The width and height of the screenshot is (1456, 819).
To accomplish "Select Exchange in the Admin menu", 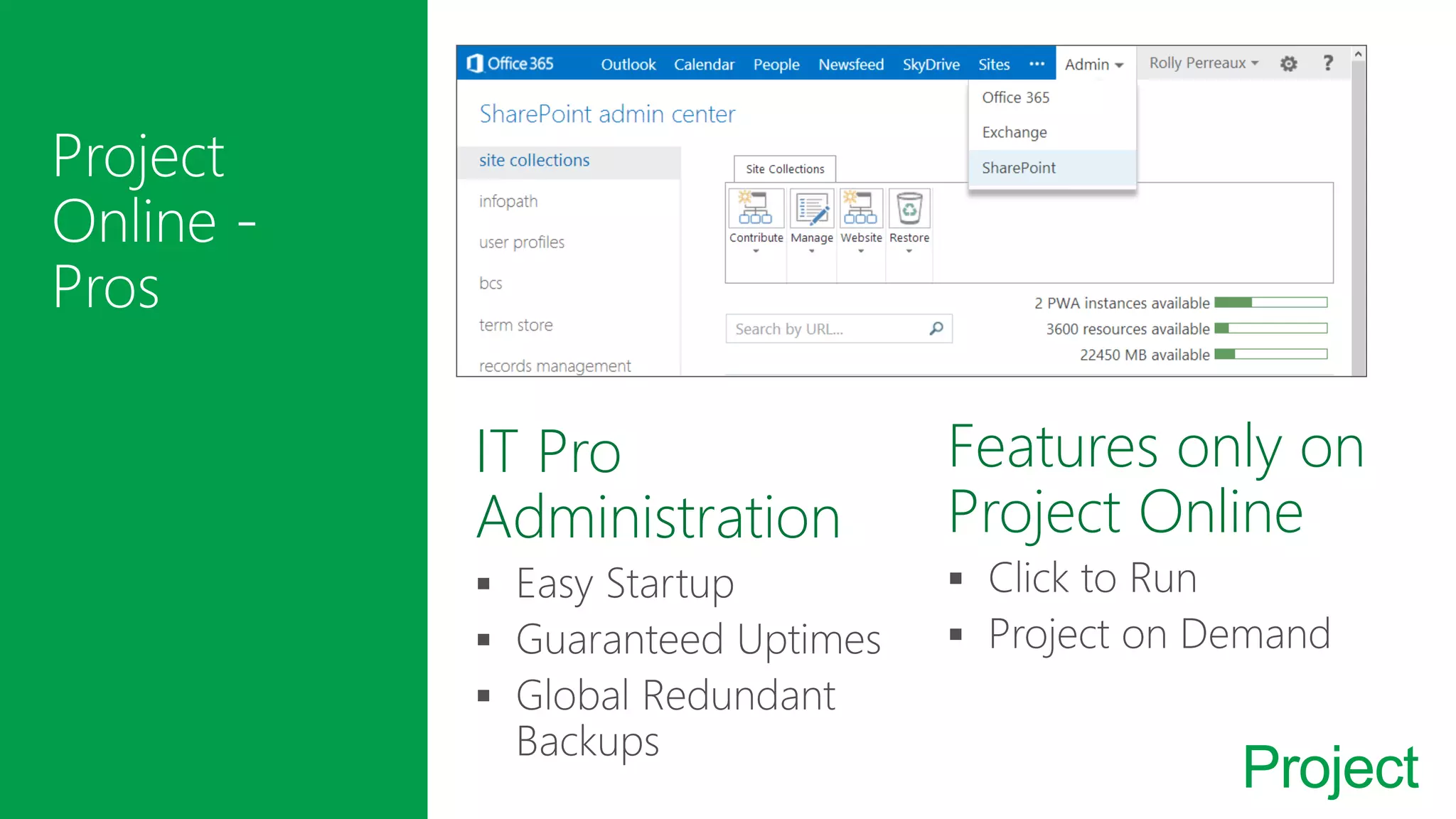I will click(x=1052, y=132).
